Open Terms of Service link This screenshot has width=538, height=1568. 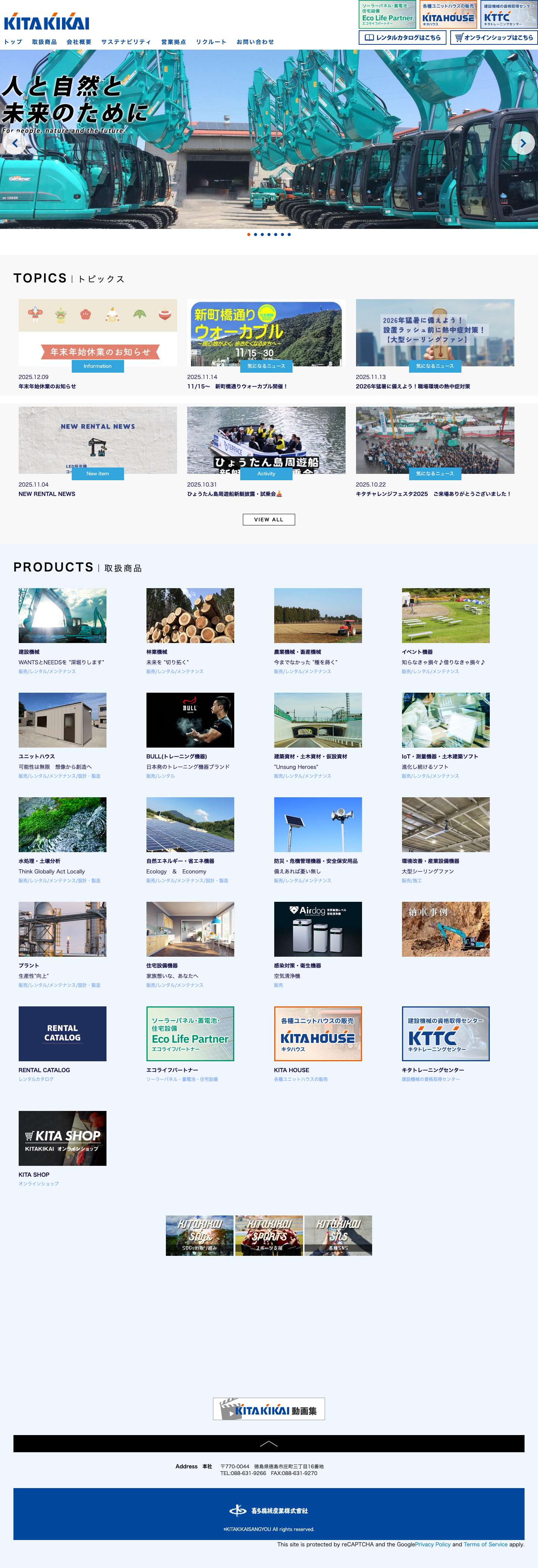486,1544
